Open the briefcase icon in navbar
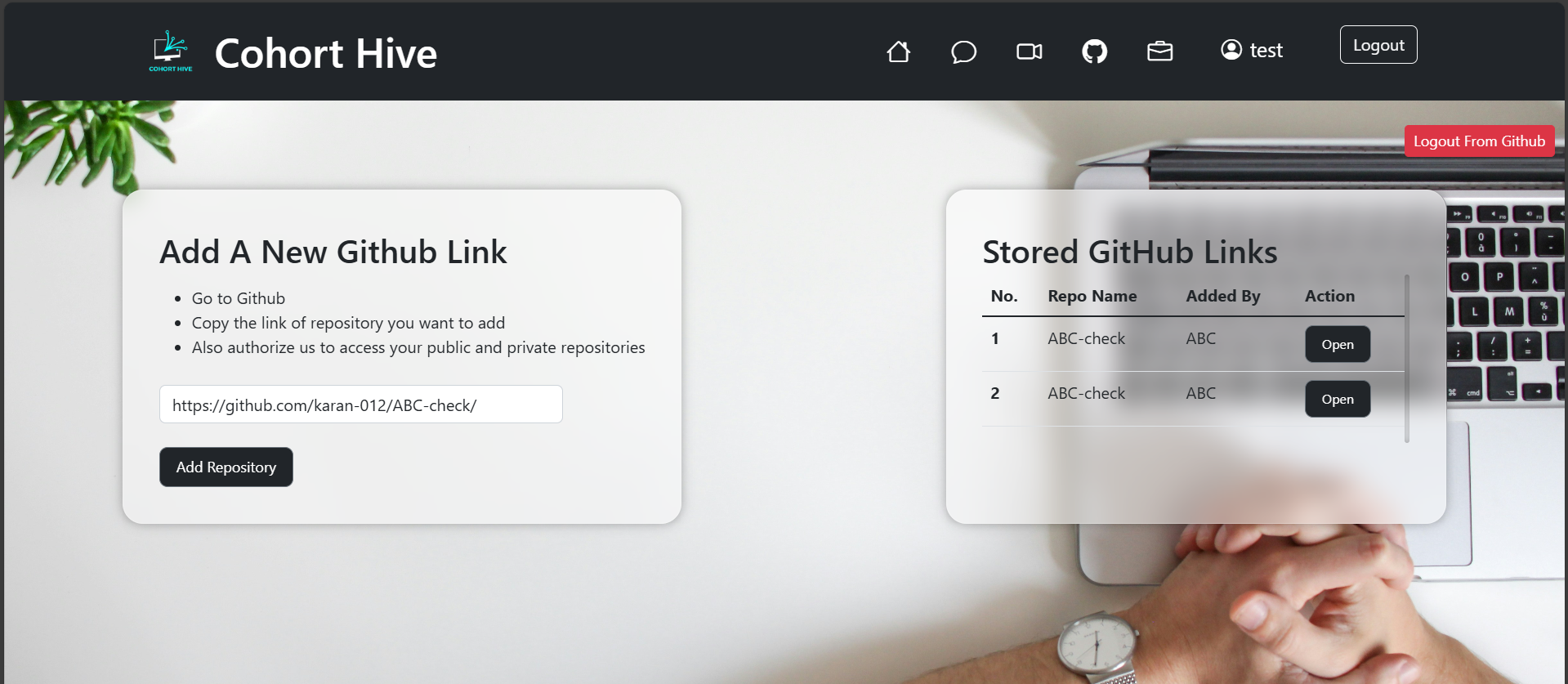 point(1160,51)
